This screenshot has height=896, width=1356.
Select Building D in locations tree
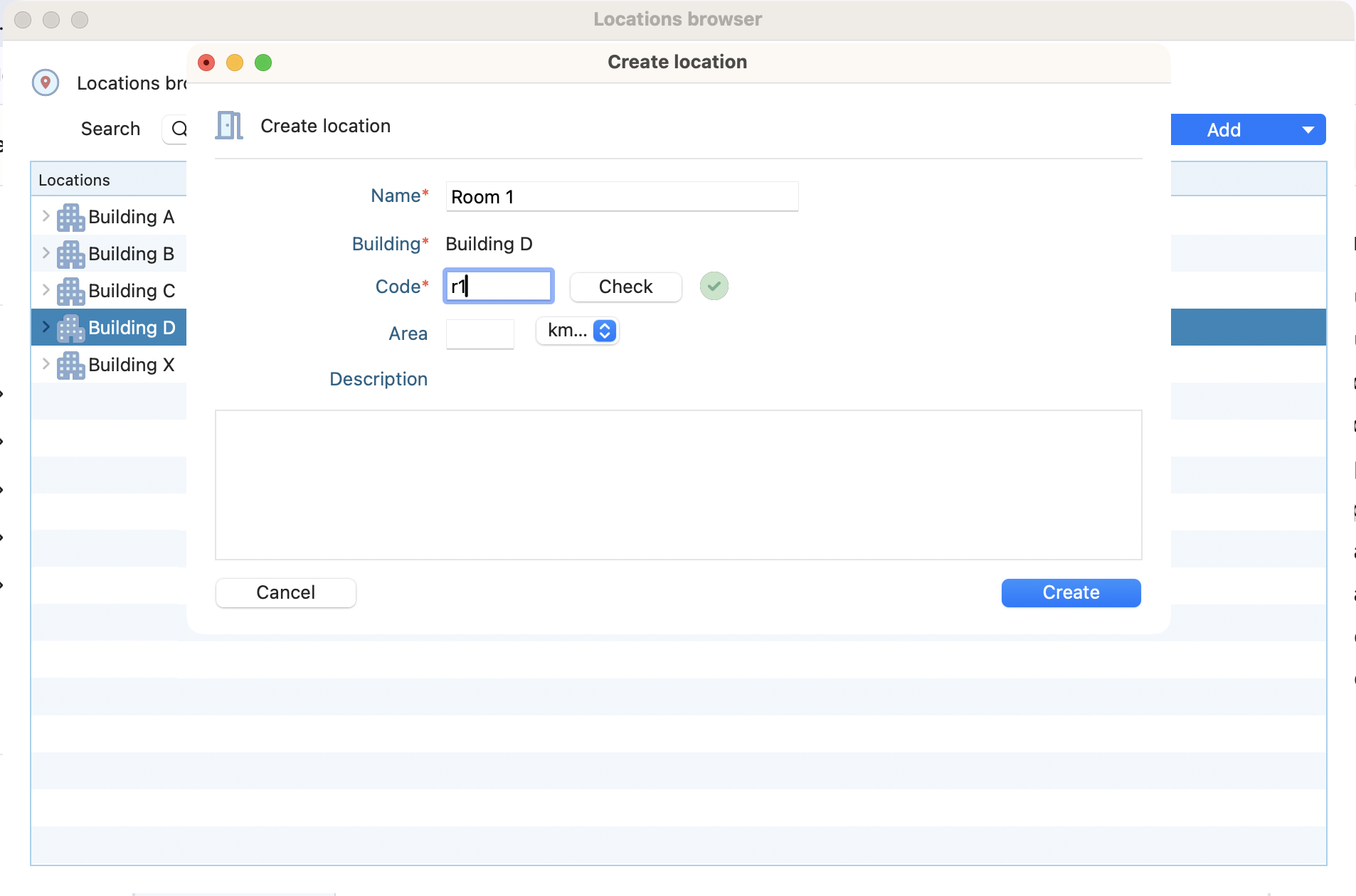(x=132, y=328)
